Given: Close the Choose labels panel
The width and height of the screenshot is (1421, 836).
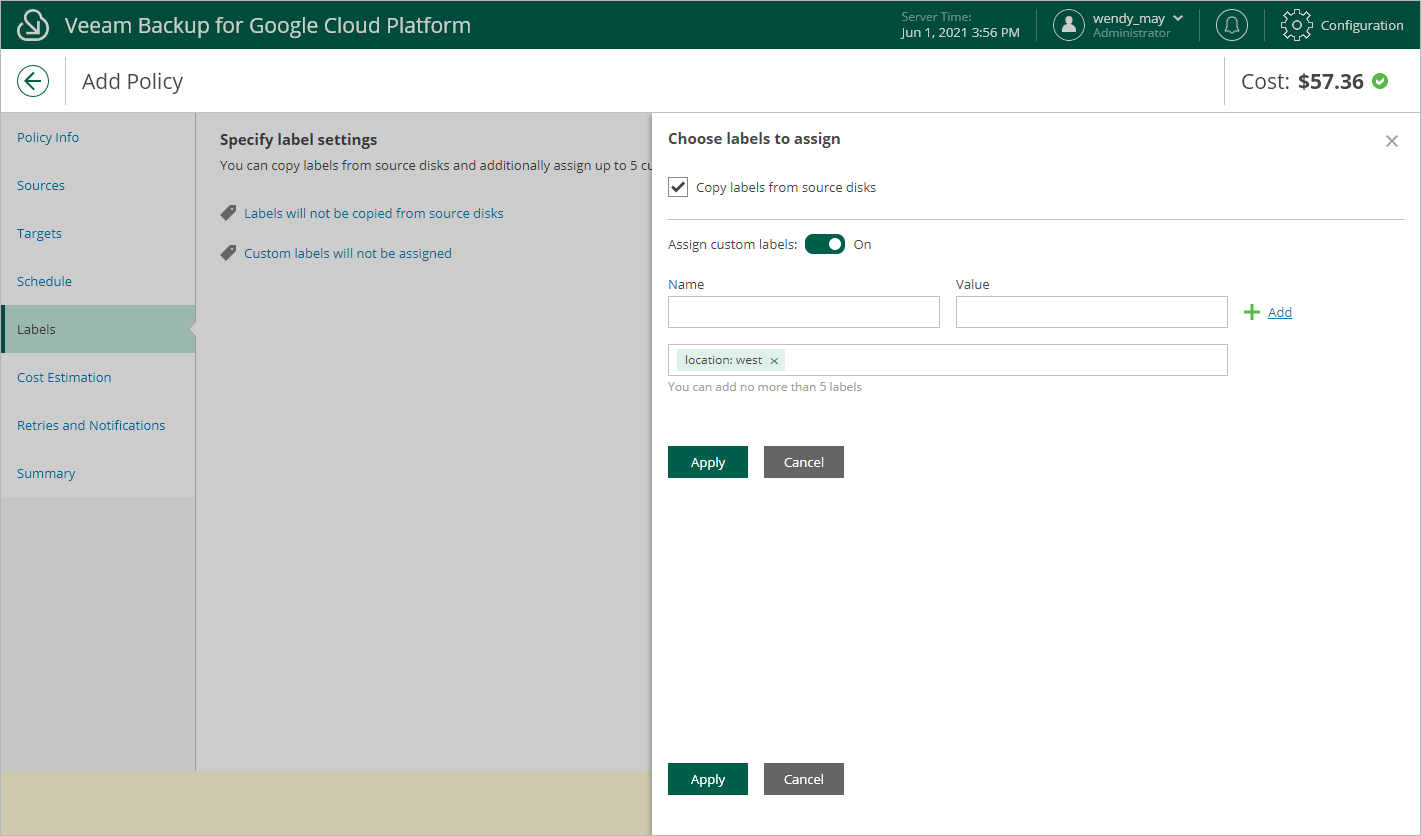Looking at the screenshot, I should (1391, 141).
